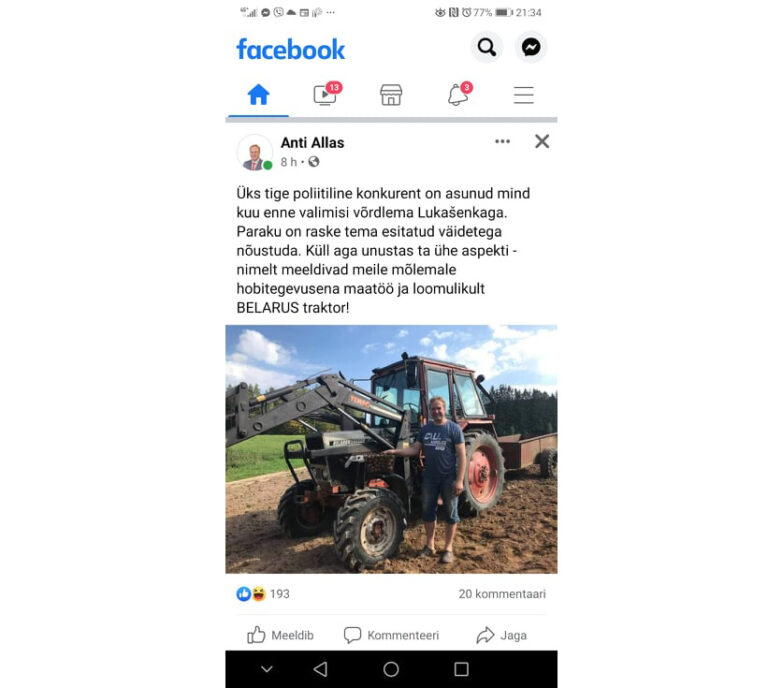This screenshot has height=688, width=768.
Task: Open post options three-dots menu
Action: (x=503, y=142)
